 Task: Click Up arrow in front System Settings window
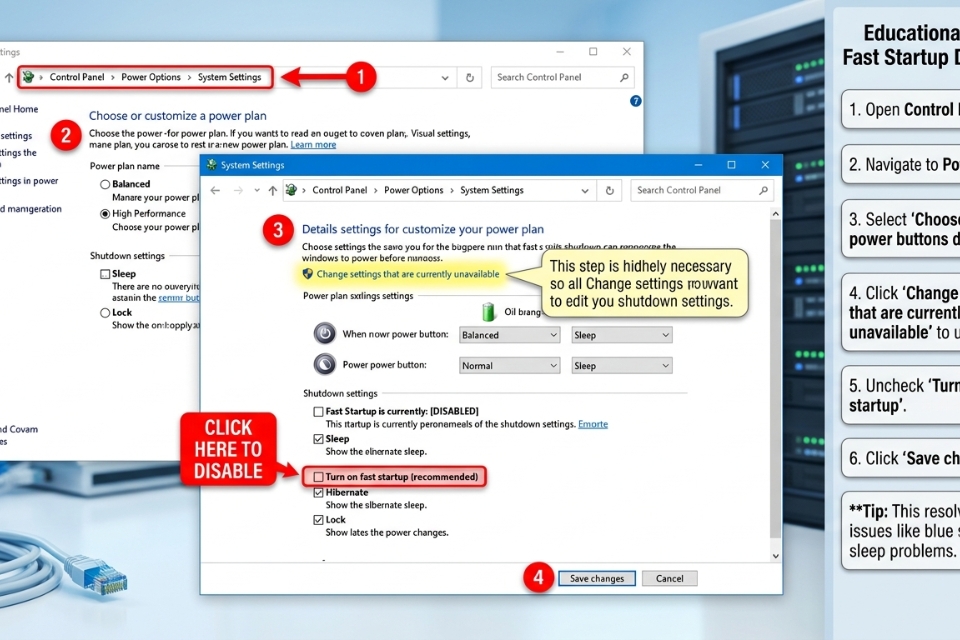pyautogui.click(x=272, y=190)
